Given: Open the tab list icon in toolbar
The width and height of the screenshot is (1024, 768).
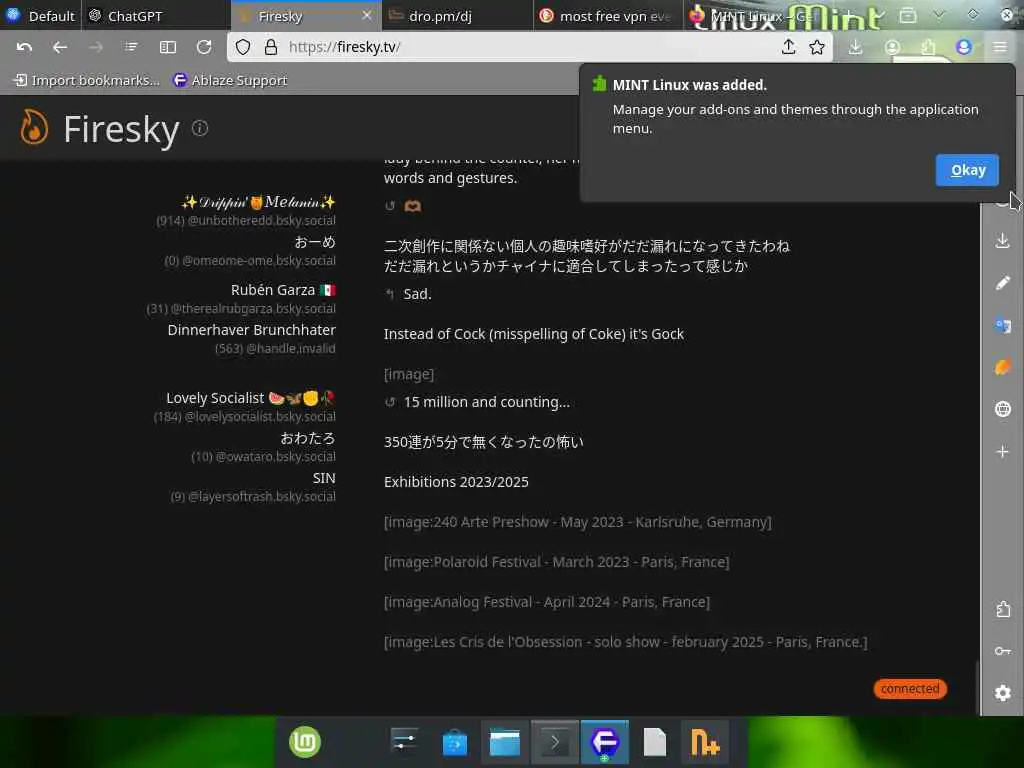Looking at the screenshot, I should [x=131, y=47].
